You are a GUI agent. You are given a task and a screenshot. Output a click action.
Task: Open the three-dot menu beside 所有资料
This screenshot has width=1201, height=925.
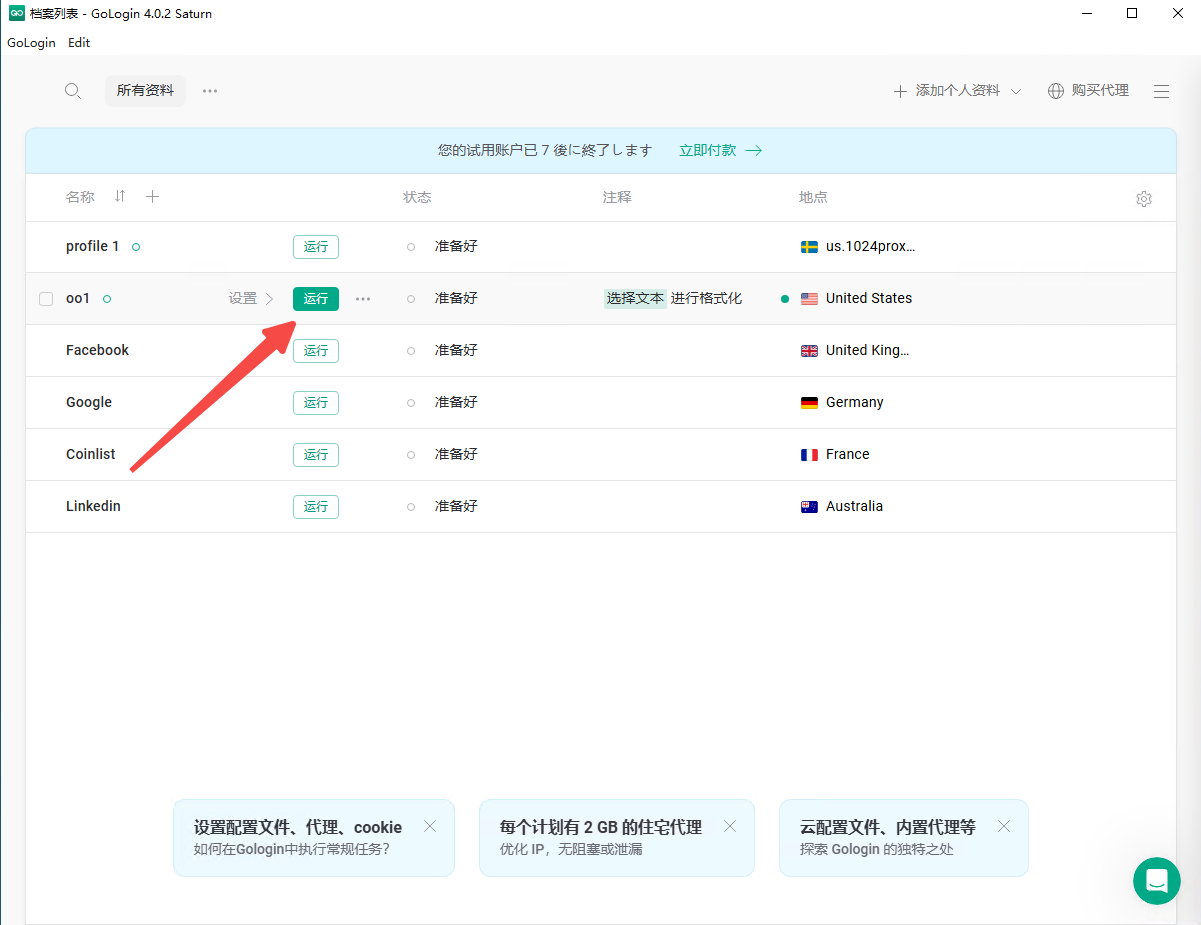pyautogui.click(x=210, y=91)
